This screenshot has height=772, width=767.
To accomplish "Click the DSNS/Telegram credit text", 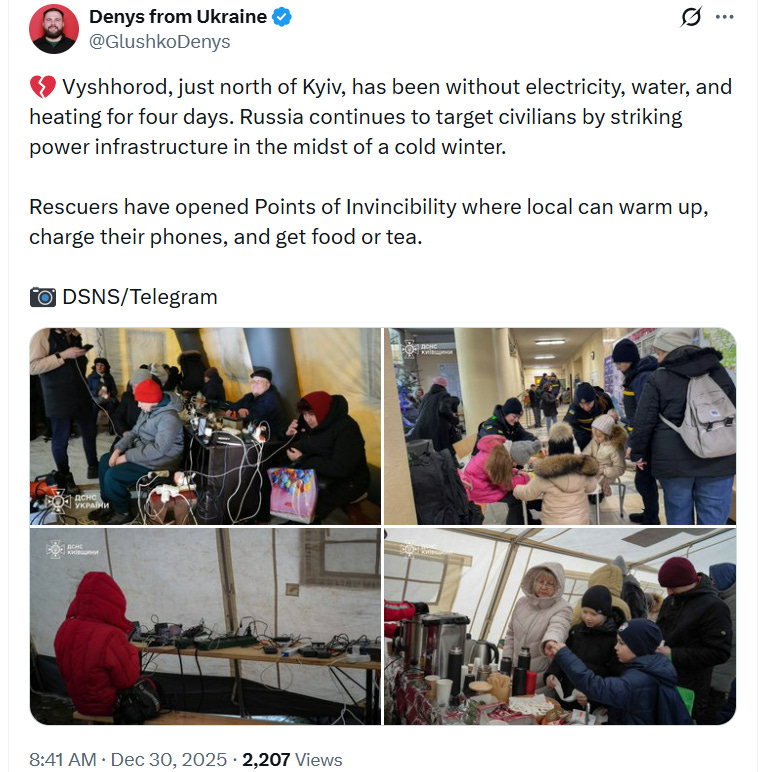I will tap(140, 297).
